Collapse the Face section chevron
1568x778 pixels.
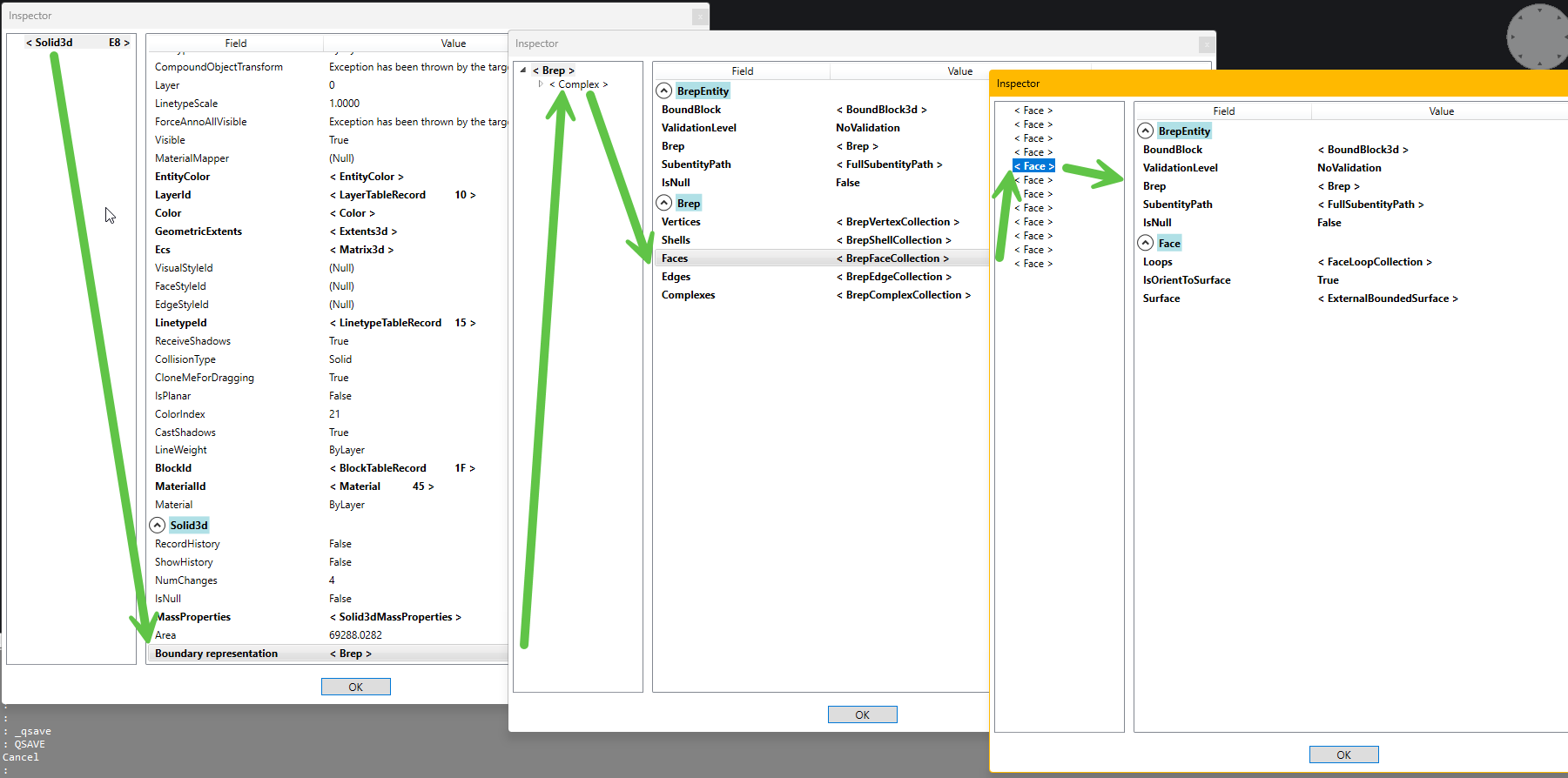click(1146, 244)
